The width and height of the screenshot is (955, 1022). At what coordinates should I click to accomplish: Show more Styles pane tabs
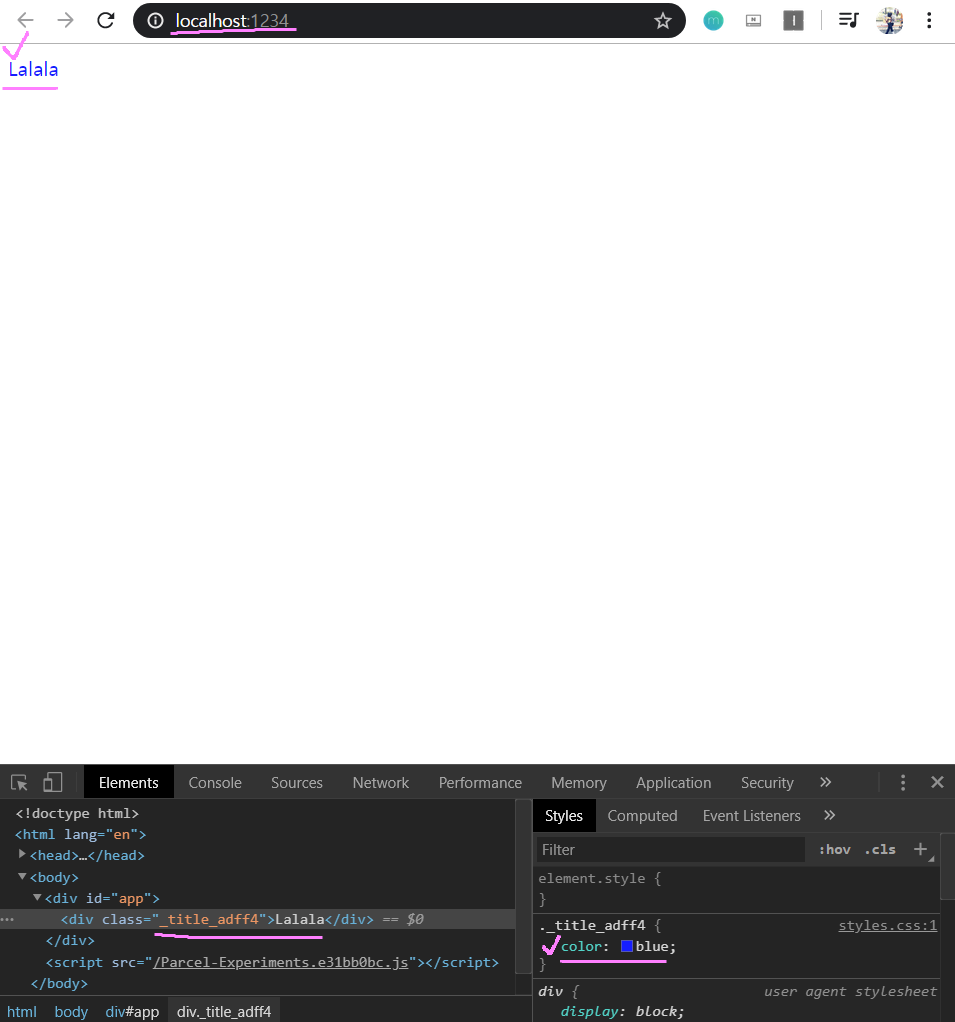click(829, 815)
